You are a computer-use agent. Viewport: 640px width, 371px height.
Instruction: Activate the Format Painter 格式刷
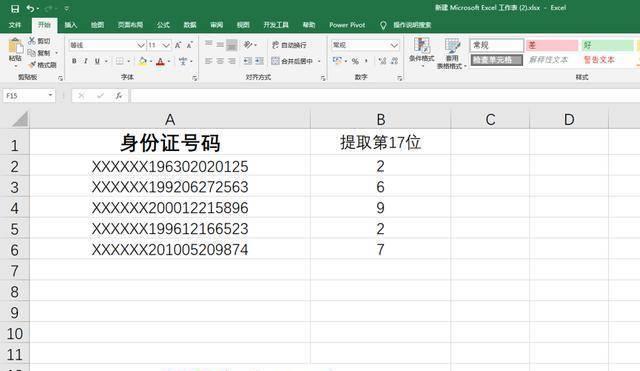point(32,64)
